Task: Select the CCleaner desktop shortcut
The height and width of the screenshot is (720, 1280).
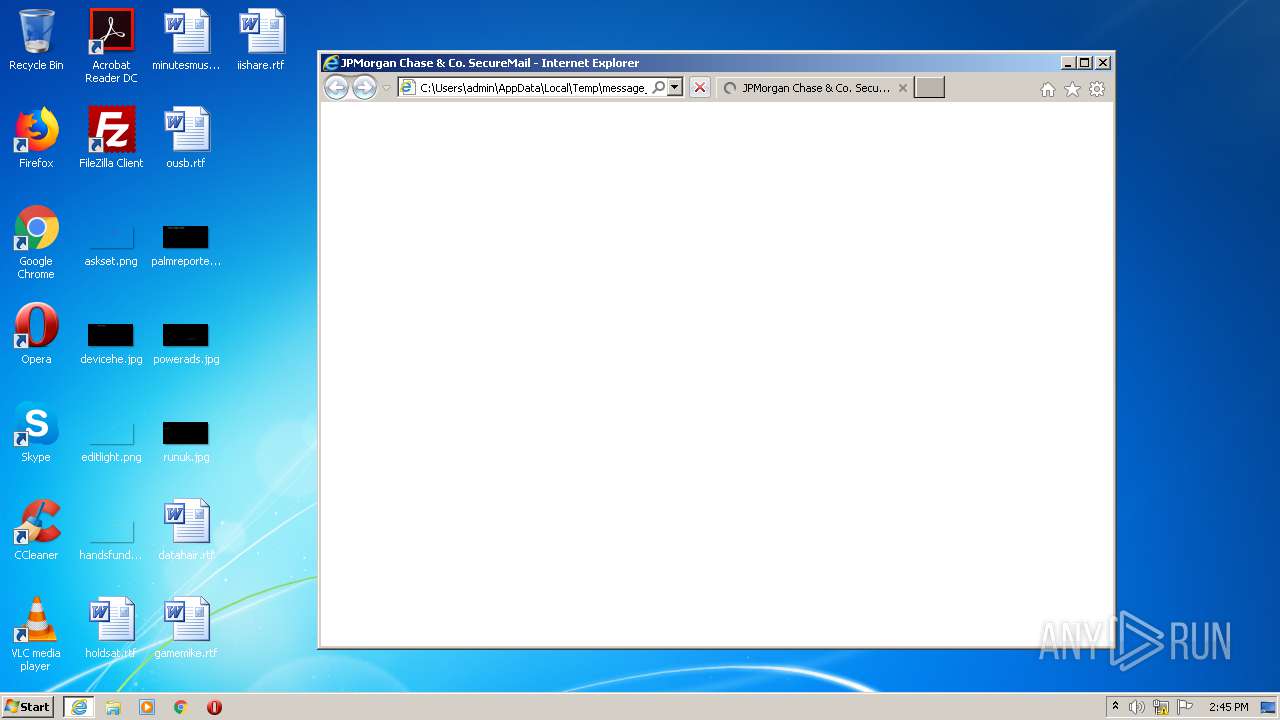Action: tap(36, 530)
